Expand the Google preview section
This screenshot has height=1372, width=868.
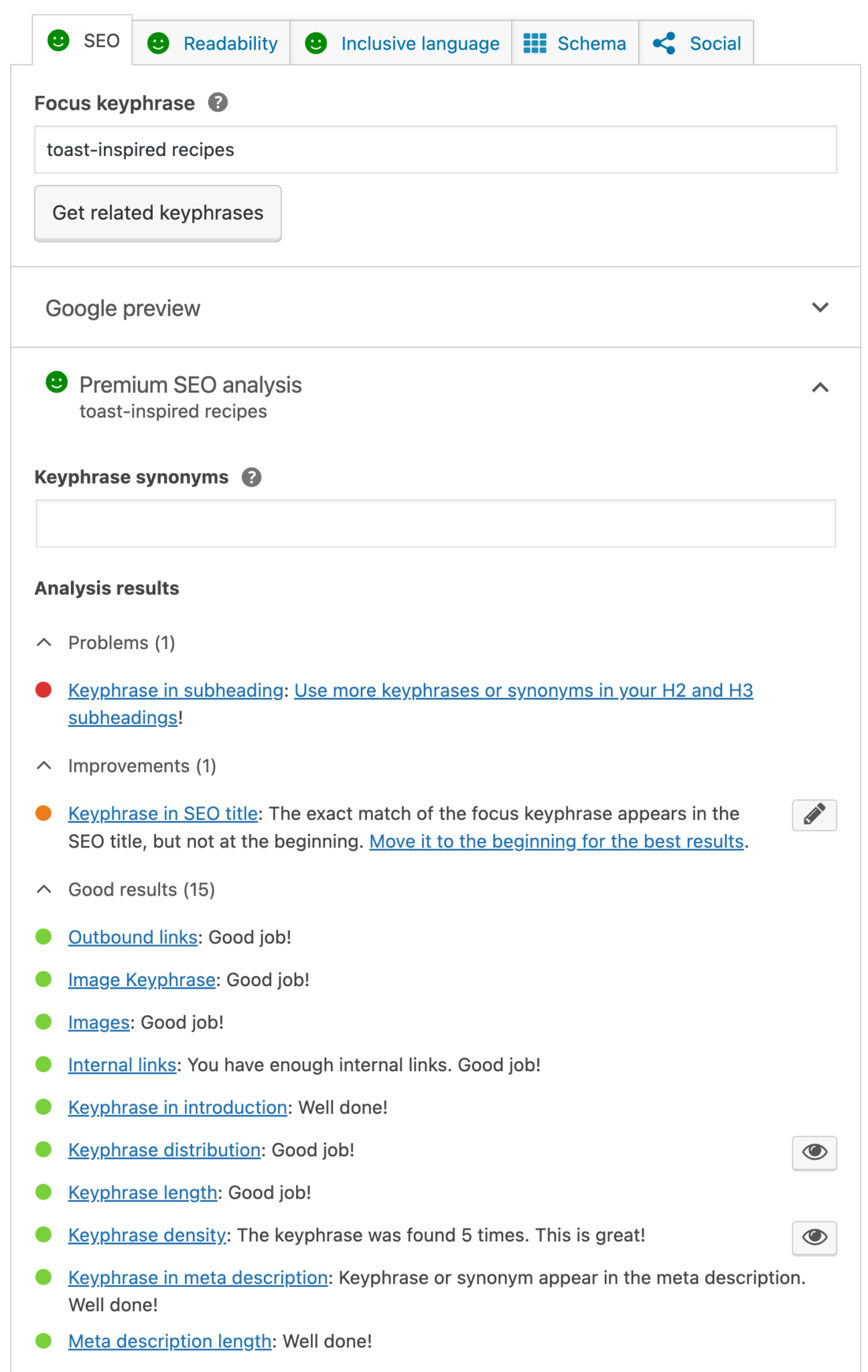(820, 307)
